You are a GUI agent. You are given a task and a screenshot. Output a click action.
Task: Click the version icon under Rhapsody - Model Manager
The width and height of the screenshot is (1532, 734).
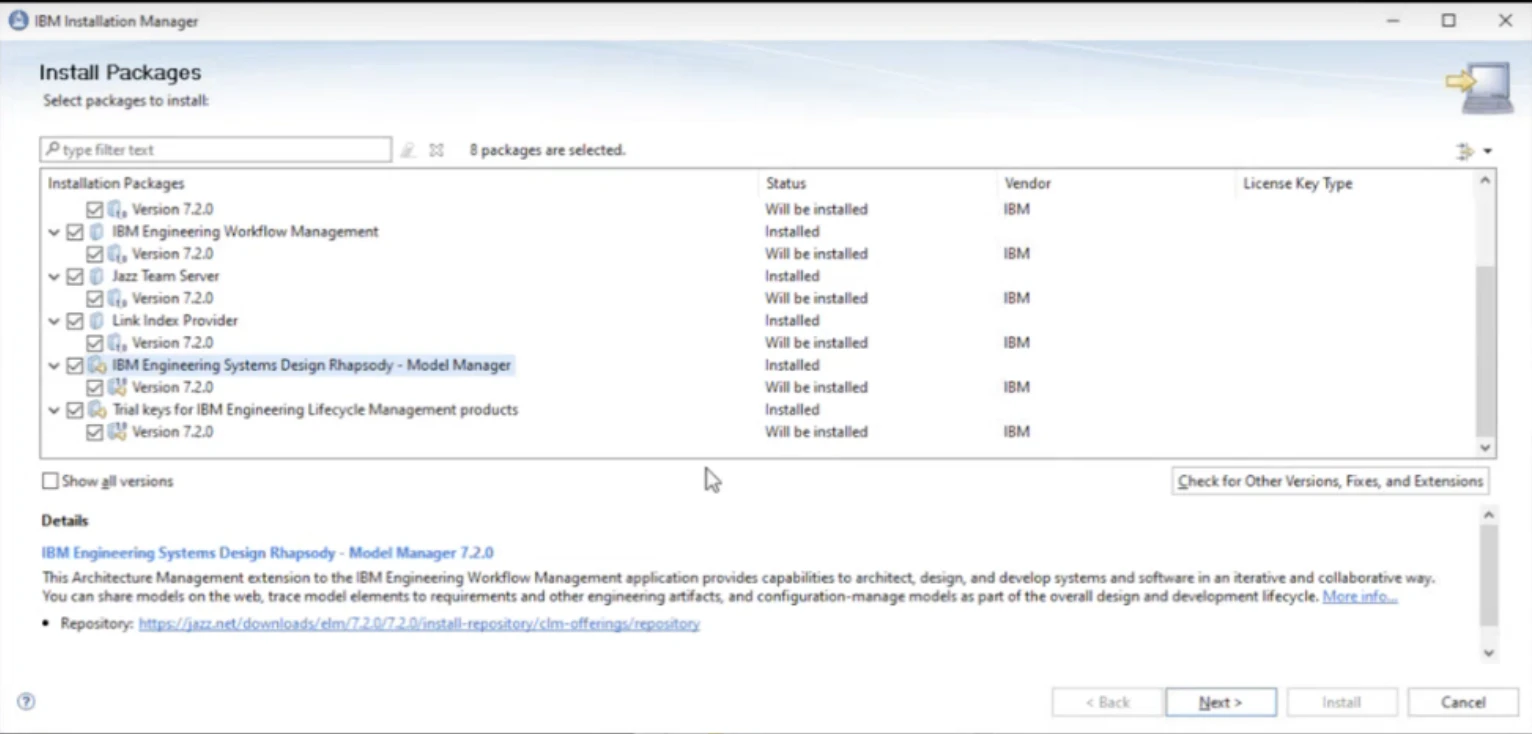click(x=117, y=387)
